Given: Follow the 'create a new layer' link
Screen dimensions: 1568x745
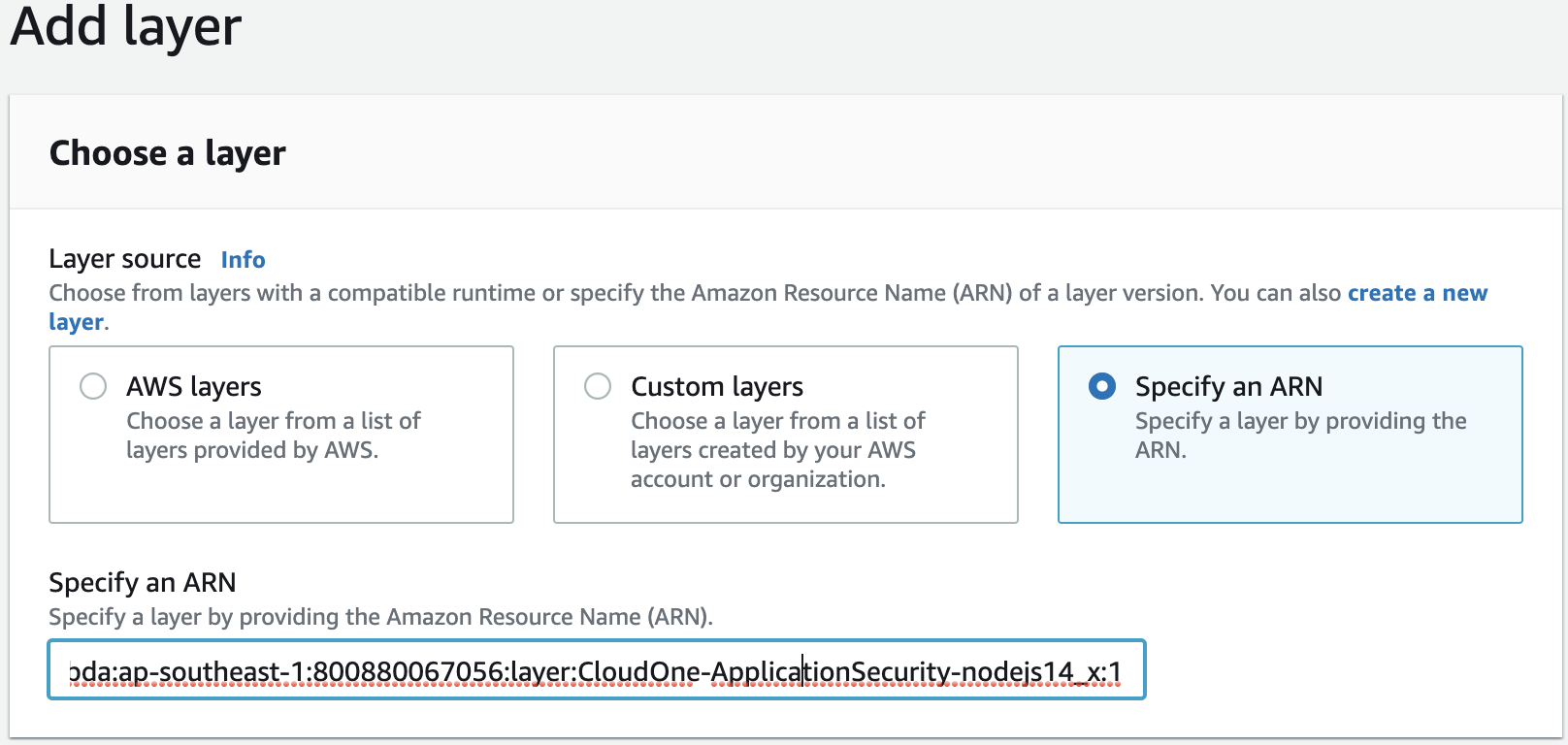Looking at the screenshot, I should [x=1417, y=293].
